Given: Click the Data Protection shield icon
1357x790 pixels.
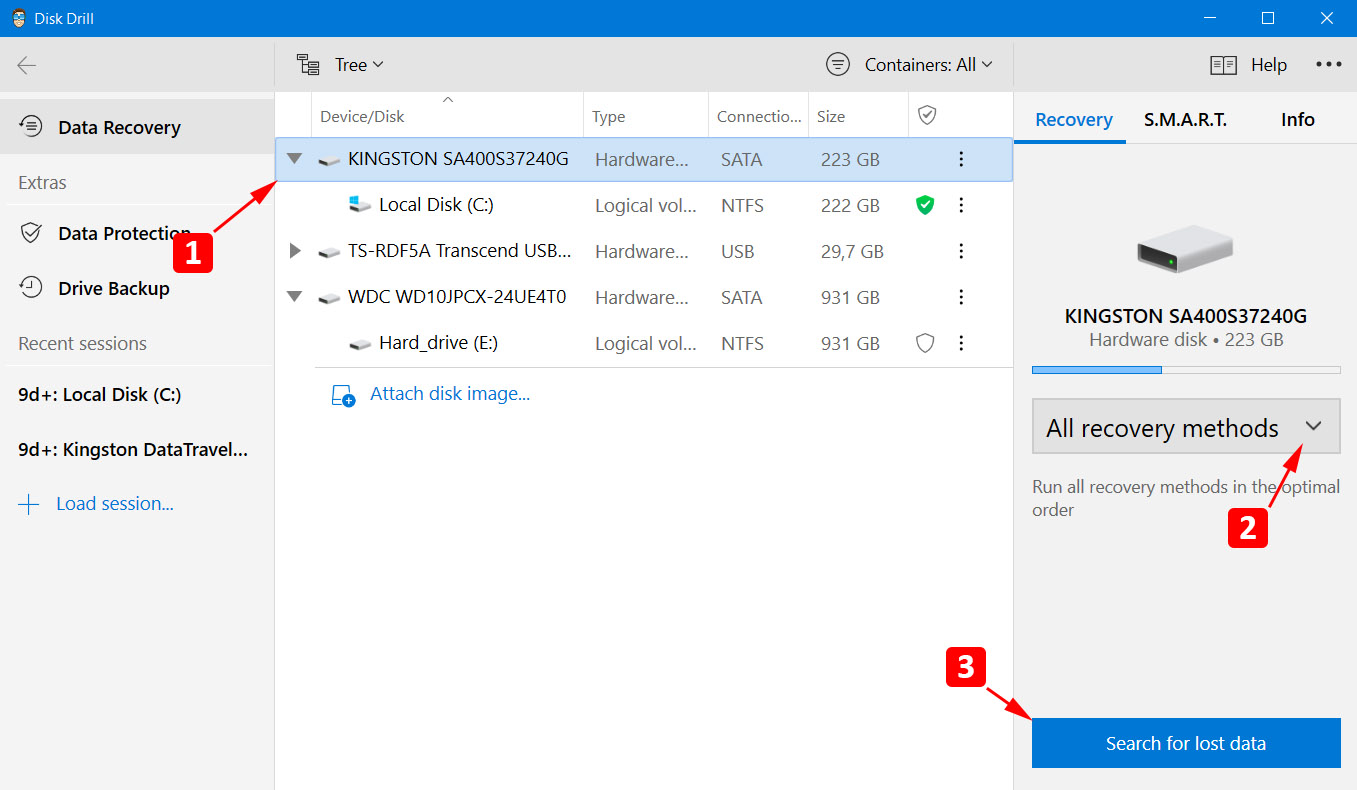Looking at the screenshot, I should point(31,233).
